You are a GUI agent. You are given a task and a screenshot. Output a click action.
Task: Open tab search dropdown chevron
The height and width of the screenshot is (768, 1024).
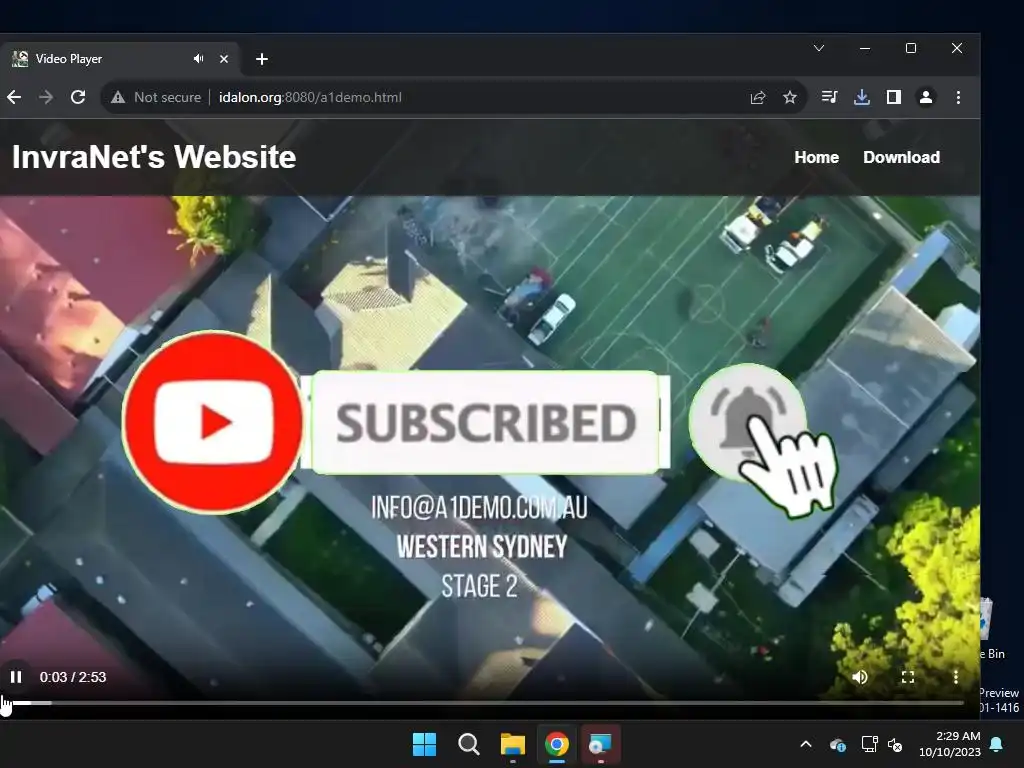point(819,48)
